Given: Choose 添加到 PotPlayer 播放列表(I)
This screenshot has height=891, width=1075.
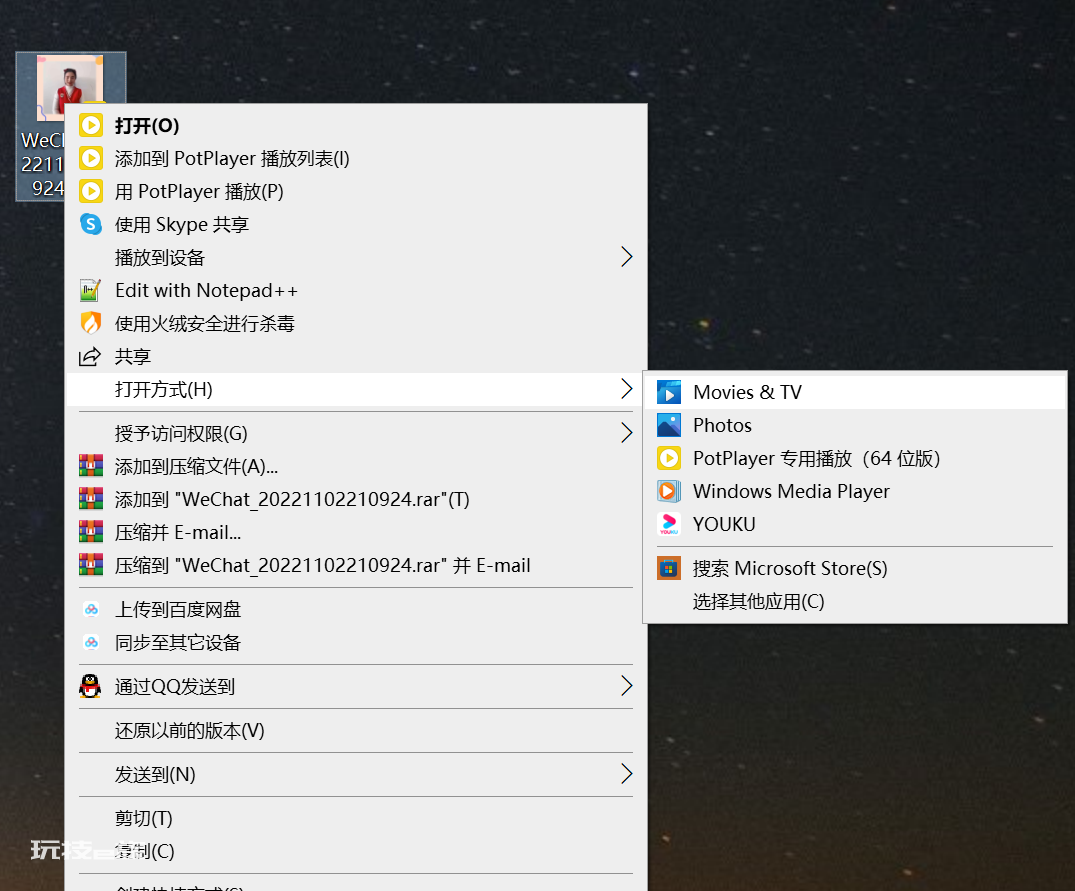Looking at the screenshot, I should (x=356, y=158).
